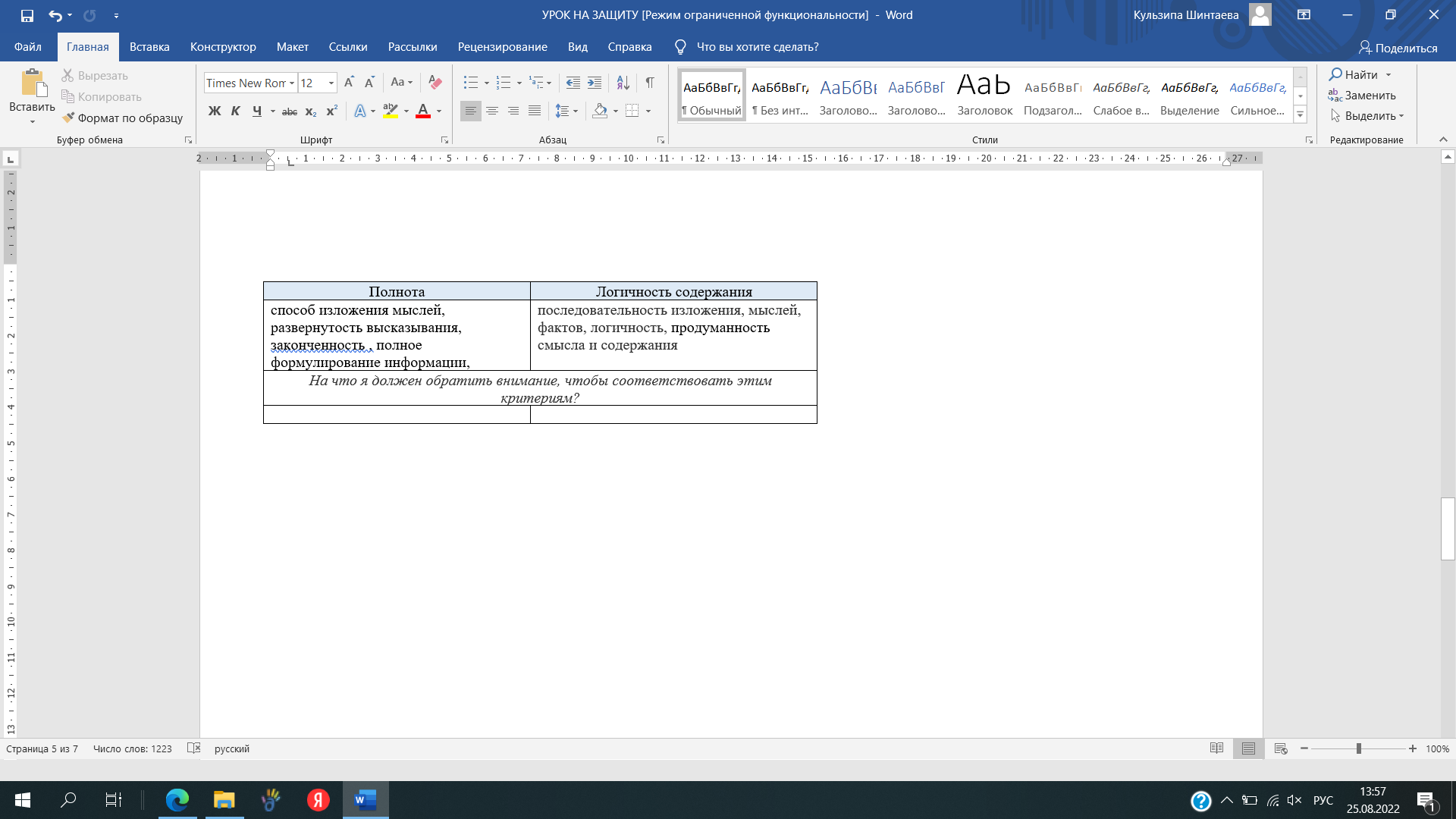Open the font name dropdown Times New Roman
This screenshot has width=1456, height=819.
(291, 83)
